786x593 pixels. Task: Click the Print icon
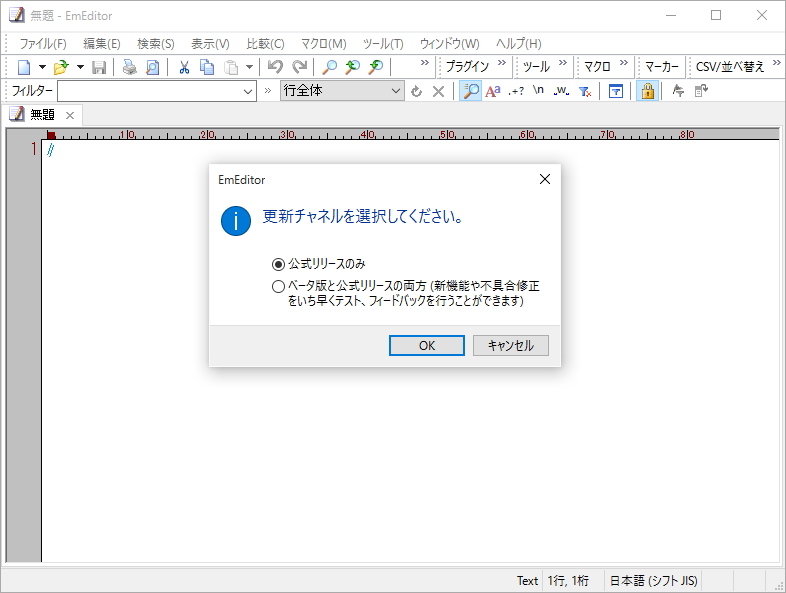[130, 67]
